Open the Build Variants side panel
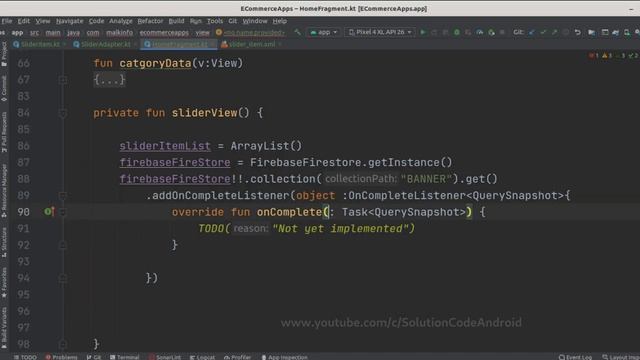This screenshot has width=640, height=360. coord(4,328)
